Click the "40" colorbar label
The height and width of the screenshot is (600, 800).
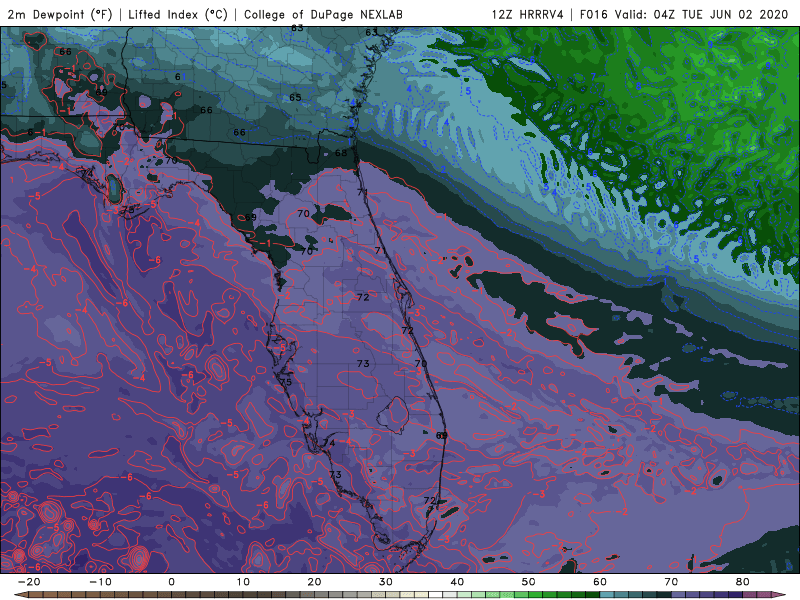pos(457,582)
